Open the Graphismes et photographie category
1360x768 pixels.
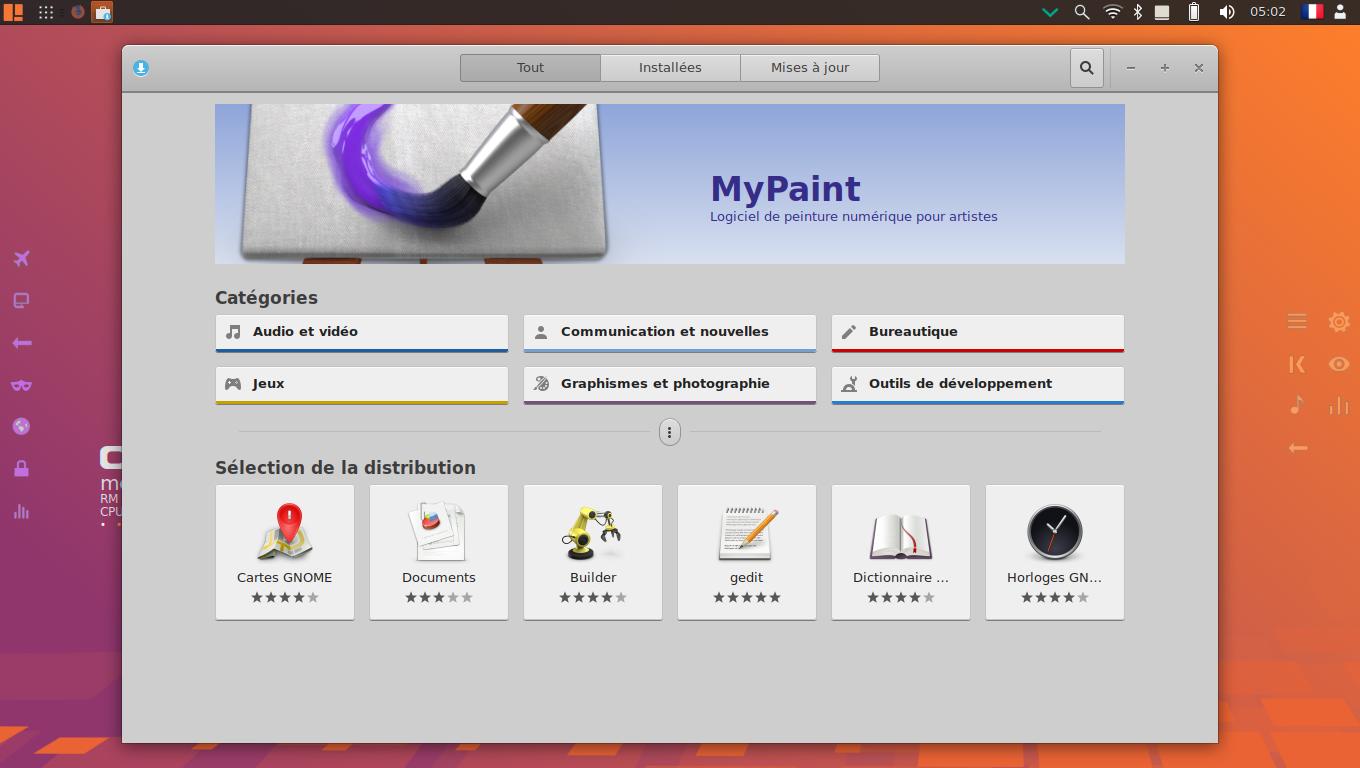[670, 385]
